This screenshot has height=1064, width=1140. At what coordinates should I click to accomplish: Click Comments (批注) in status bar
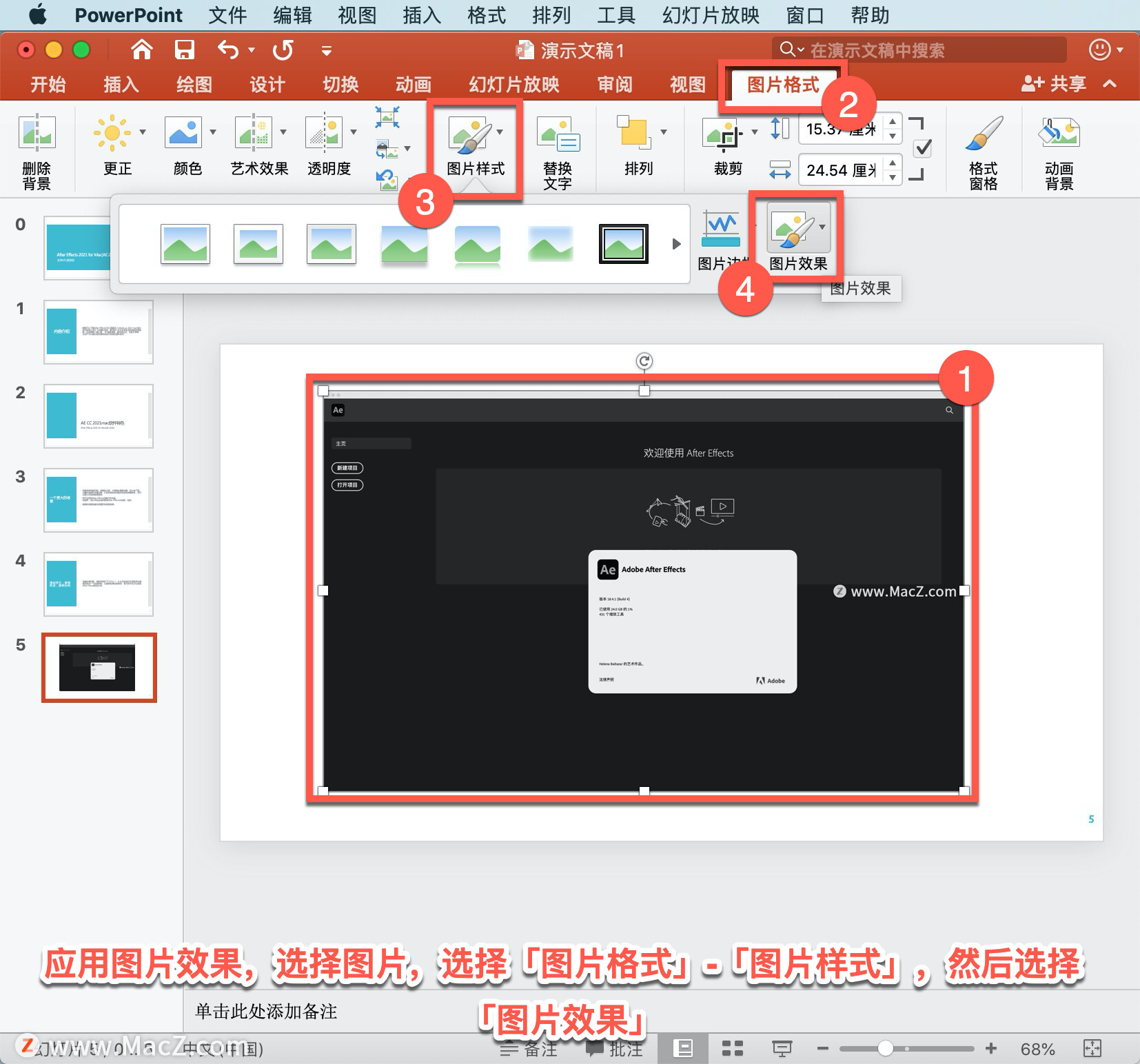(613, 1049)
